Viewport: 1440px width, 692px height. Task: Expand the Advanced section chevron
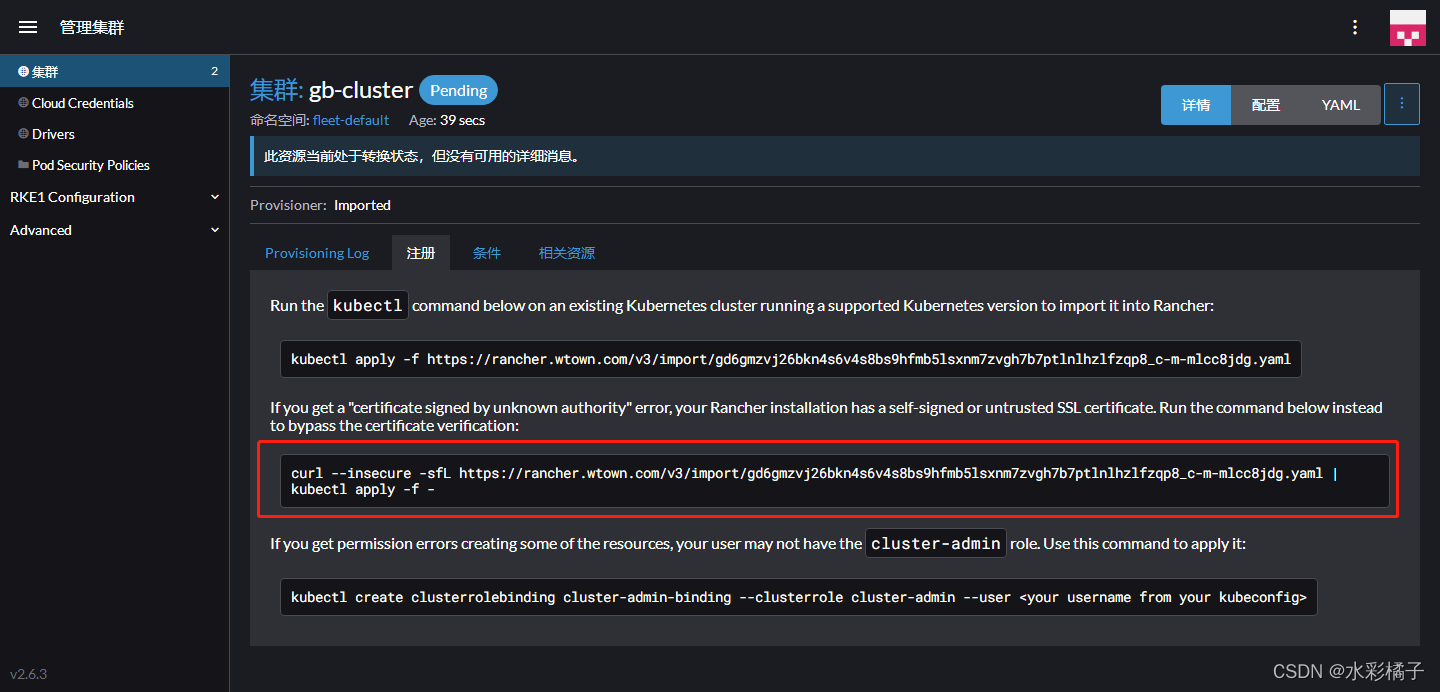pos(215,230)
